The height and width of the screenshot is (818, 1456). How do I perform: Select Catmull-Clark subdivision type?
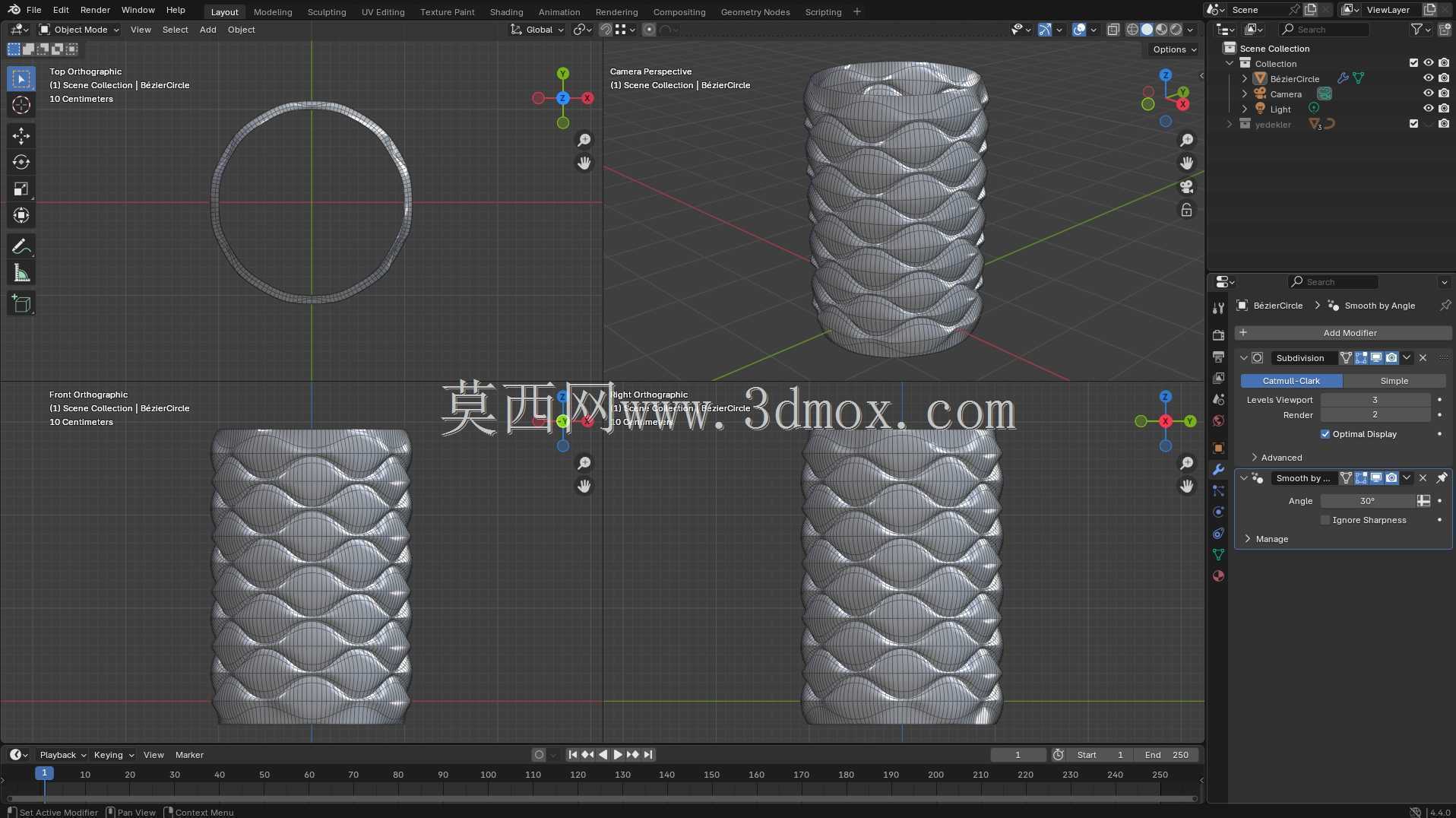pos(1291,381)
